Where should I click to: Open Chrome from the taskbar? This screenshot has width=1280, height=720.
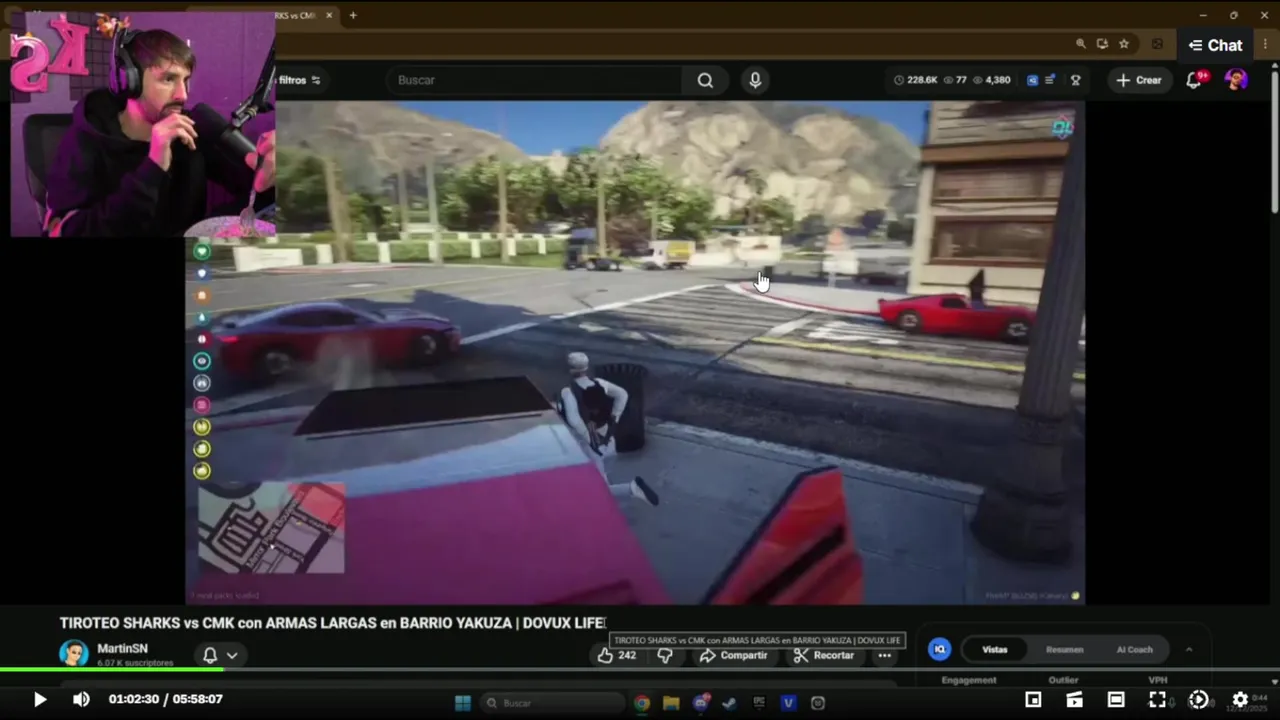tap(641, 703)
